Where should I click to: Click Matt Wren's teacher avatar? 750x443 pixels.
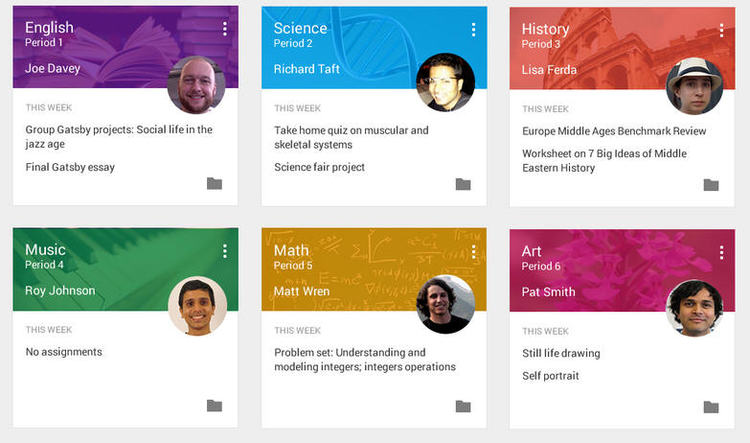tap(445, 305)
